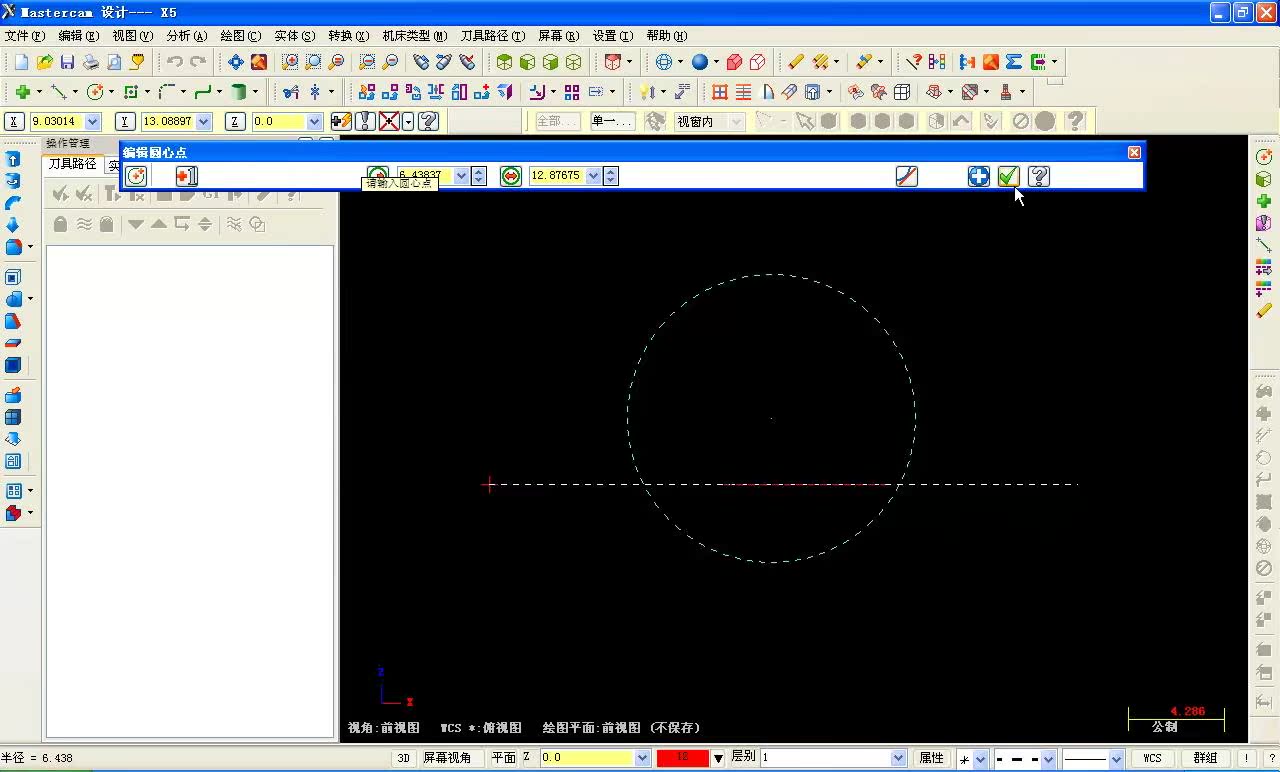This screenshot has width=1280, height=772.
Task: Open the line style dropdown in status bar
Action: click(1048, 759)
